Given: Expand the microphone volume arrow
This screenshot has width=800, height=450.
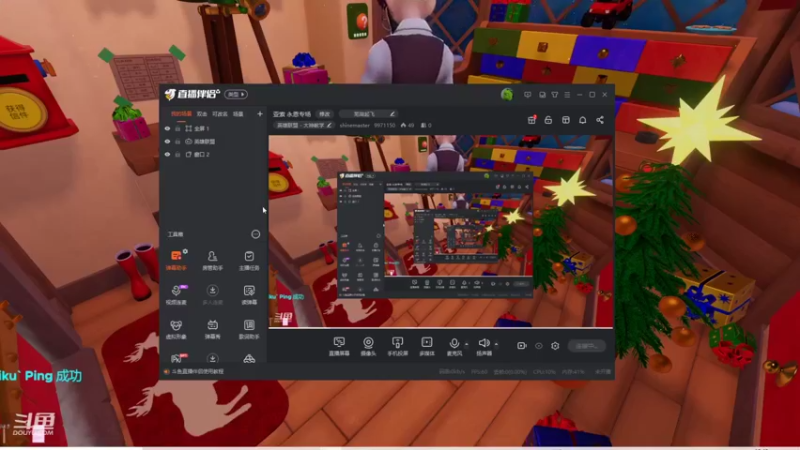Looking at the screenshot, I should click(x=466, y=344).
